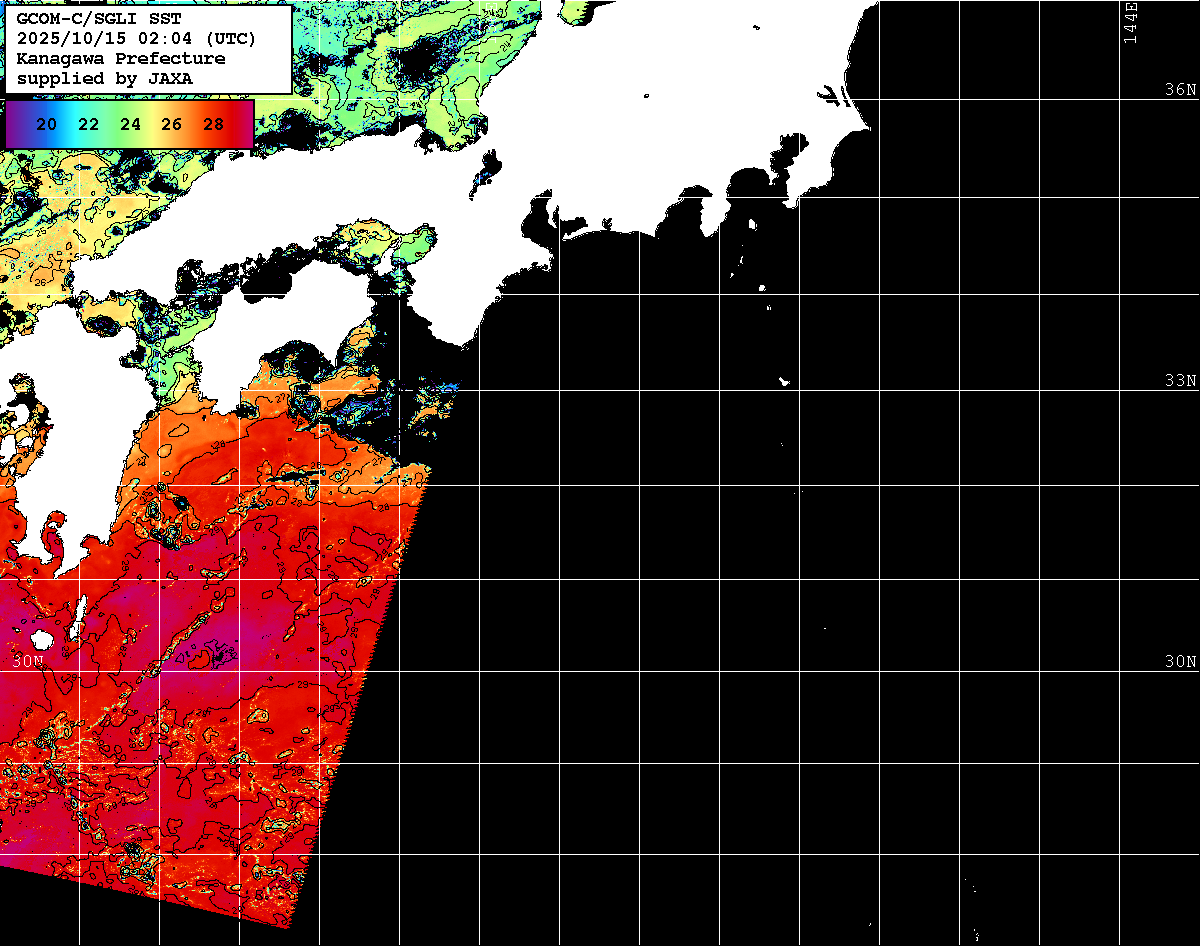This screenshot has width=1200, height=946.
Task: Click the 33N latitude label
Action: point(1180,380)
